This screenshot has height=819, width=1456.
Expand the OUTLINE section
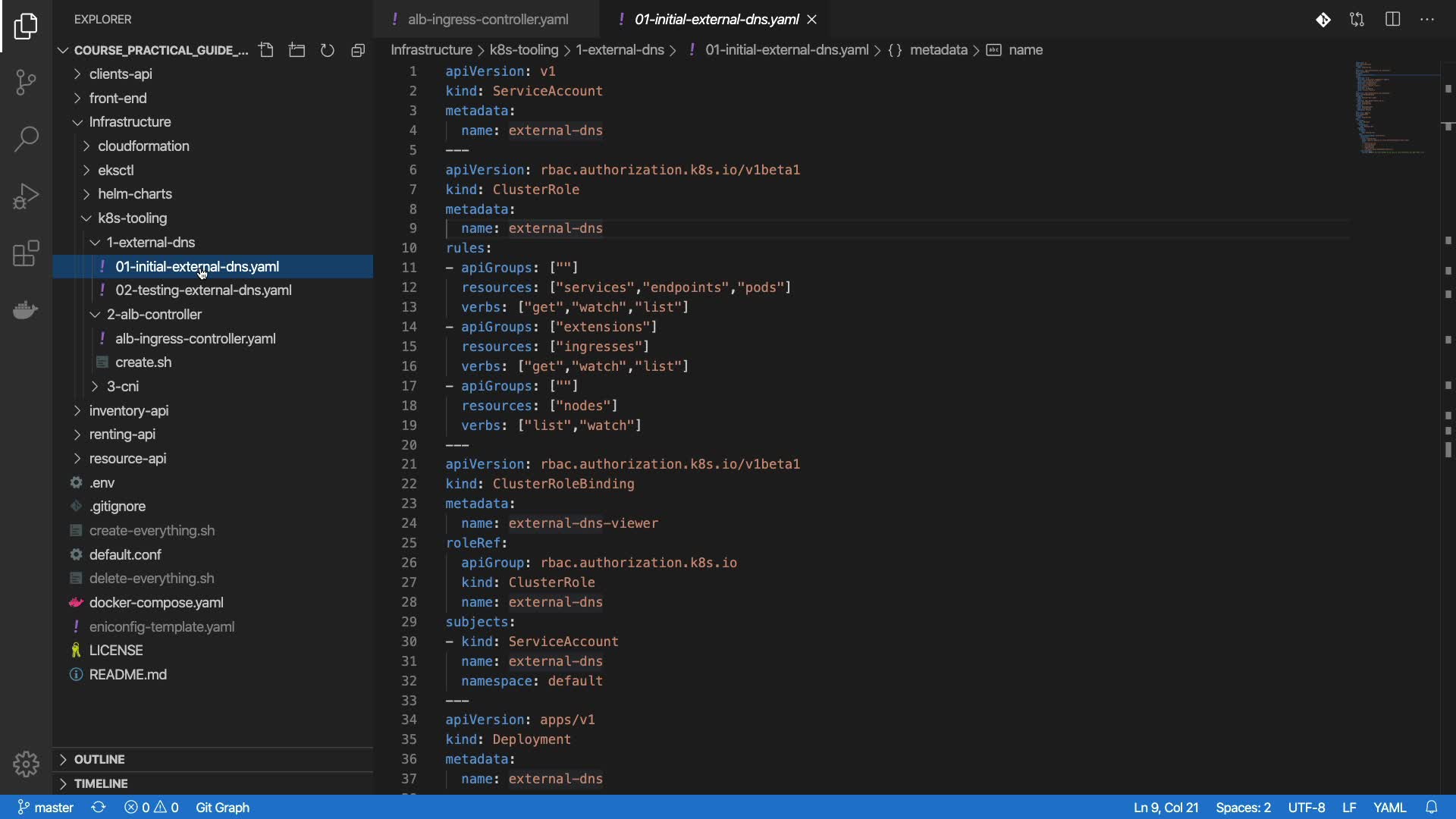point(99,759)
